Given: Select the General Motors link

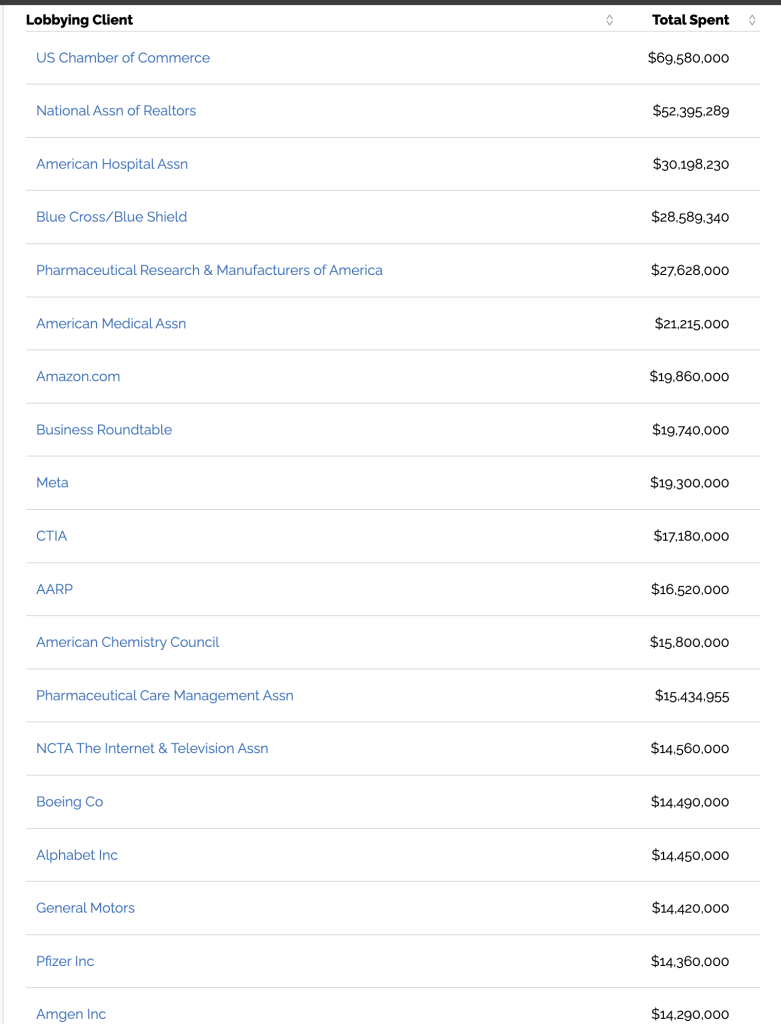Looking at the screenshot, I should tap(85, 908).
